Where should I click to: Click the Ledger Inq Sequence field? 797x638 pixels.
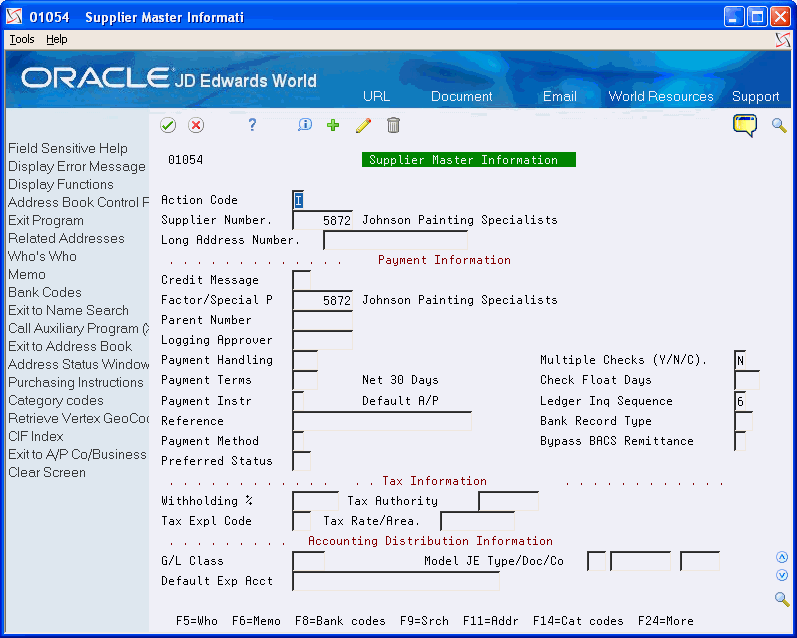point(740,401)
